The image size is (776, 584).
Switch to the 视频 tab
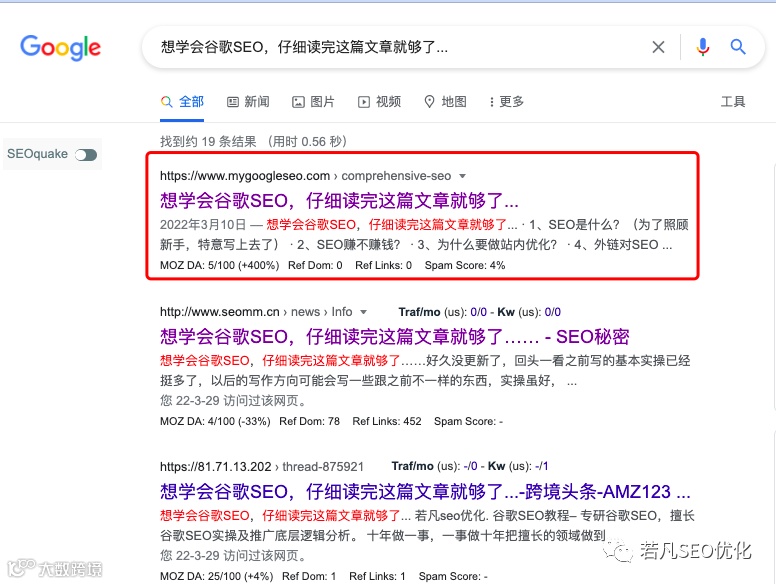(379, 102)
